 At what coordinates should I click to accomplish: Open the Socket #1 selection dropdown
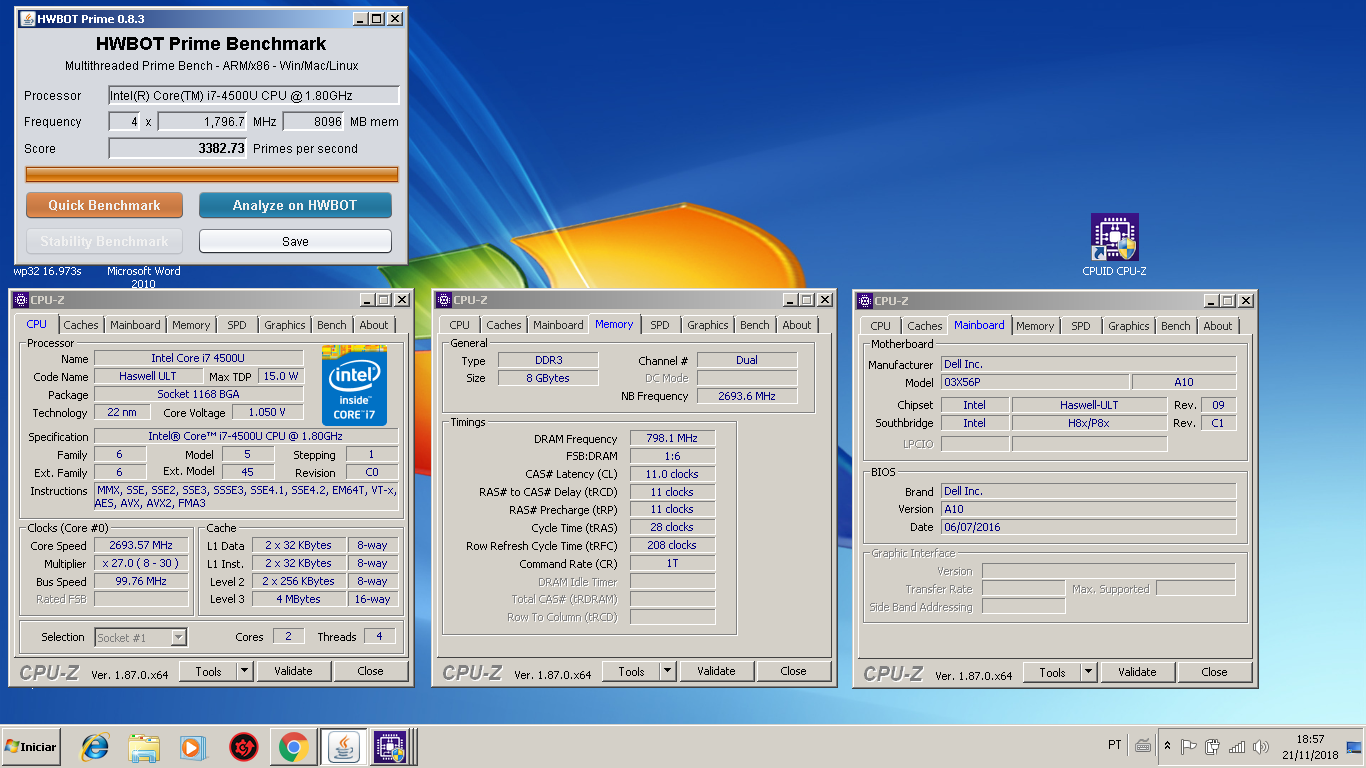tap(141, 637)
